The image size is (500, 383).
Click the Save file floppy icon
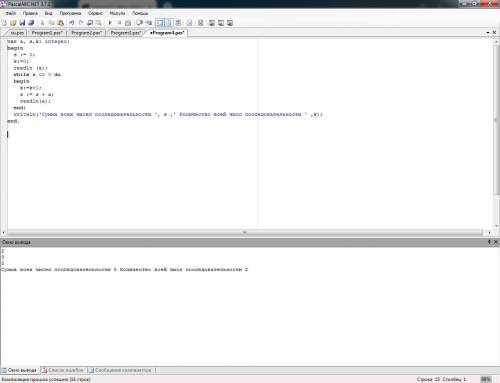click(x=22, y=23)
